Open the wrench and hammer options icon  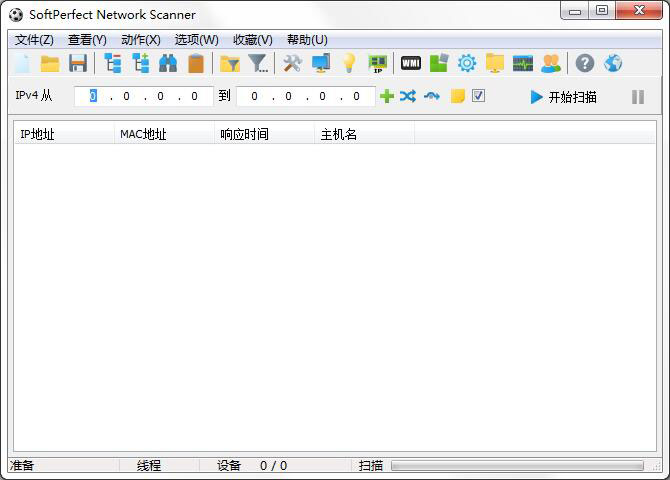coord(292,64)
